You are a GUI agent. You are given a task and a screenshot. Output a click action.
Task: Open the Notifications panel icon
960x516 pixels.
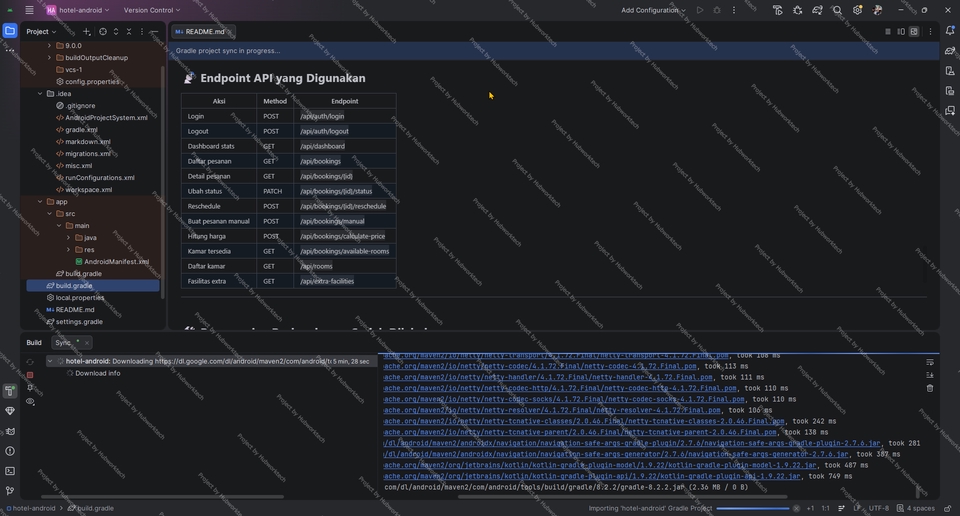pos(950,31)
